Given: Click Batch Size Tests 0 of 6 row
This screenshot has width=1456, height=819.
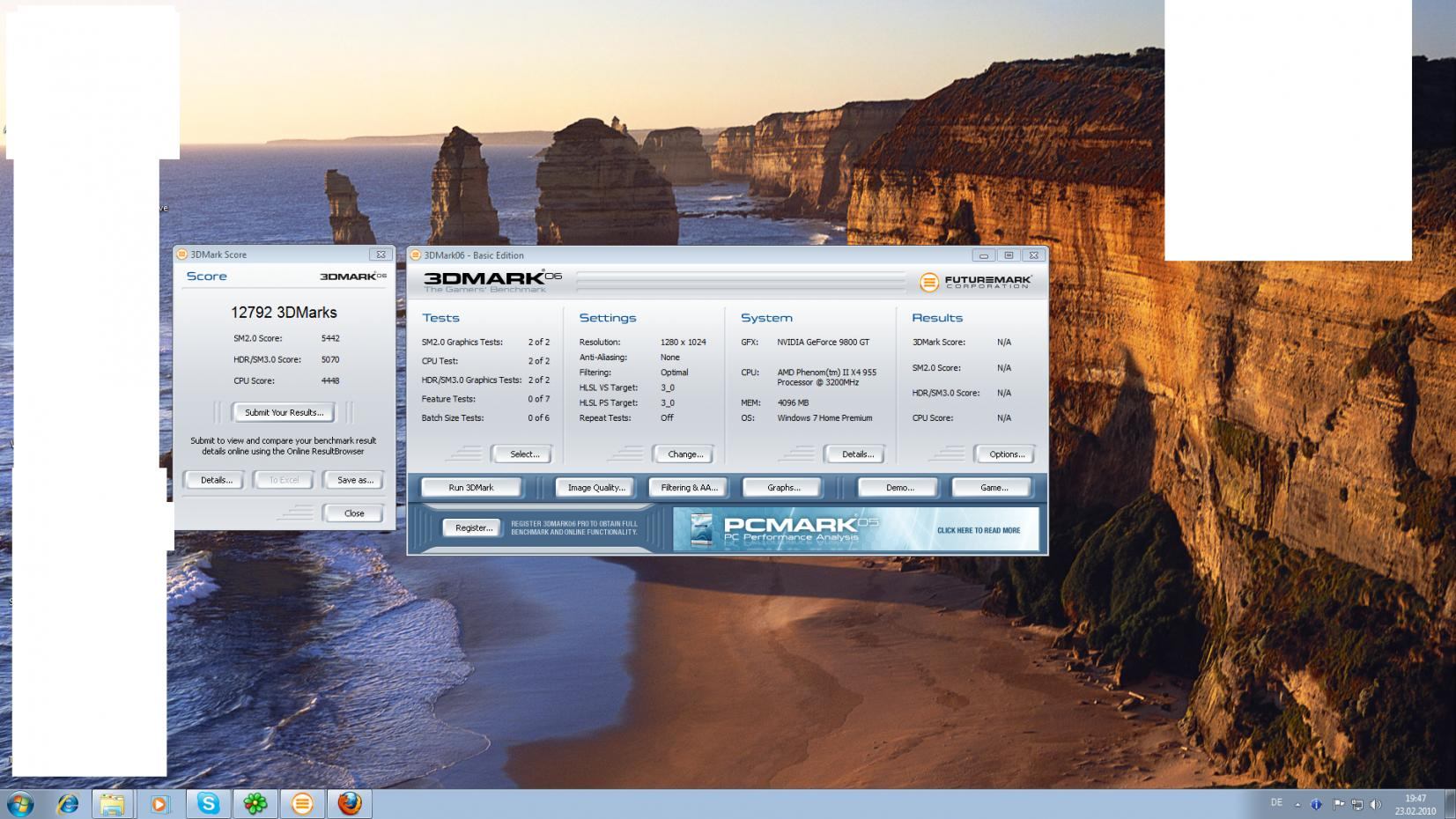Looking at the screenshot, I should [485, 418].
